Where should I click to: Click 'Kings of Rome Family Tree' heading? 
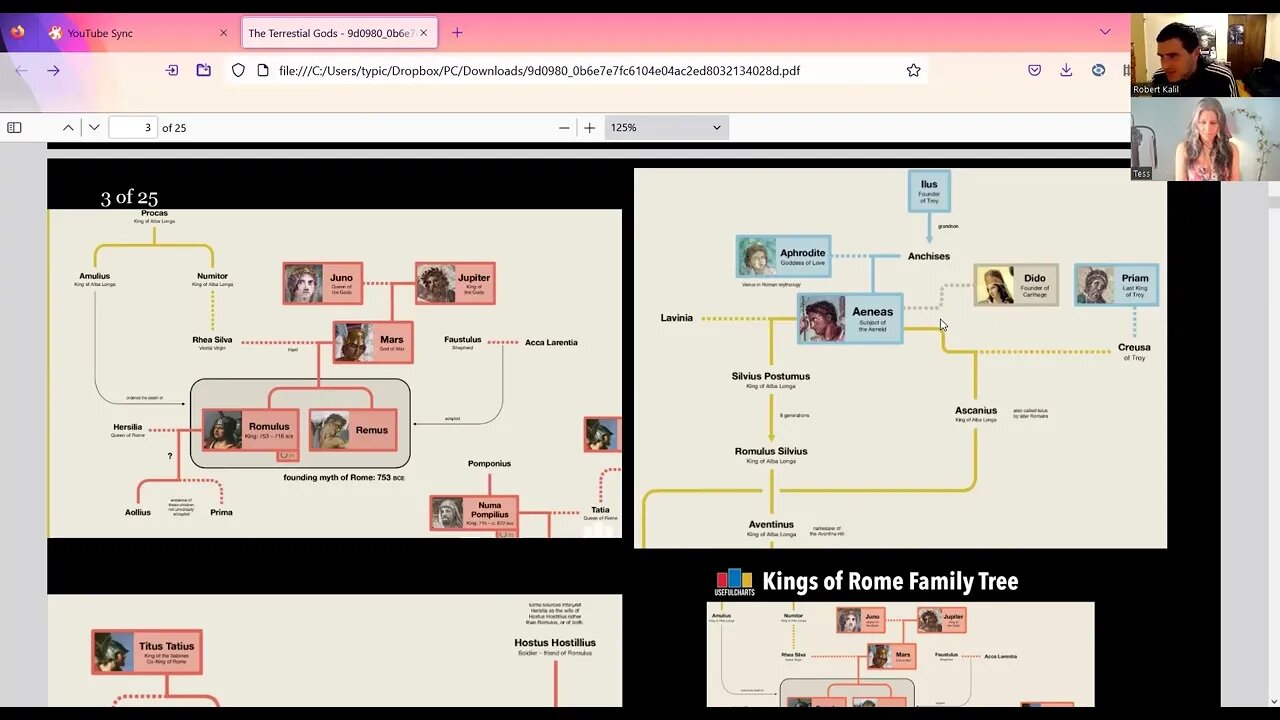point(890,581)
